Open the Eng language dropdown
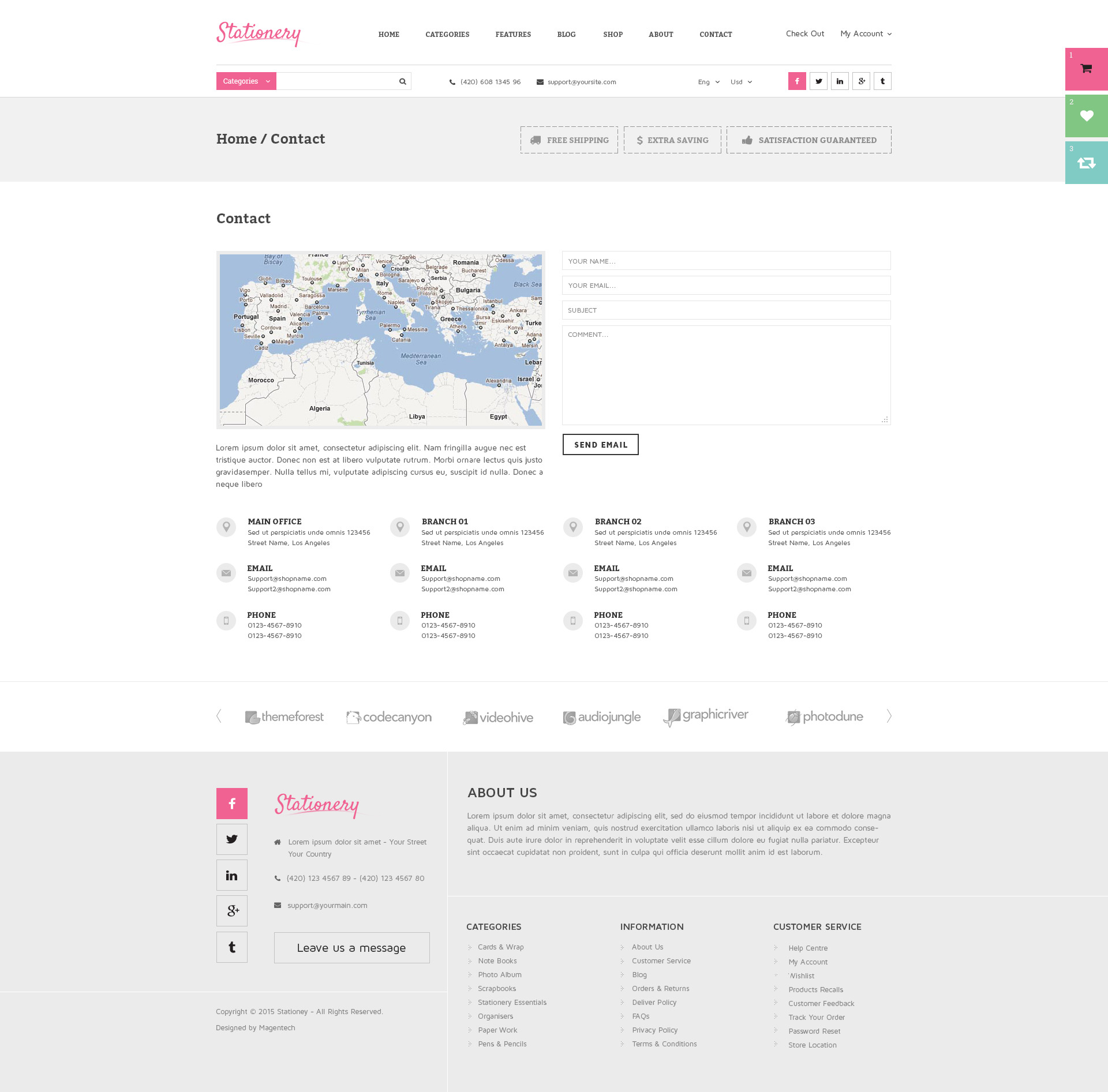 pos(708,82)
